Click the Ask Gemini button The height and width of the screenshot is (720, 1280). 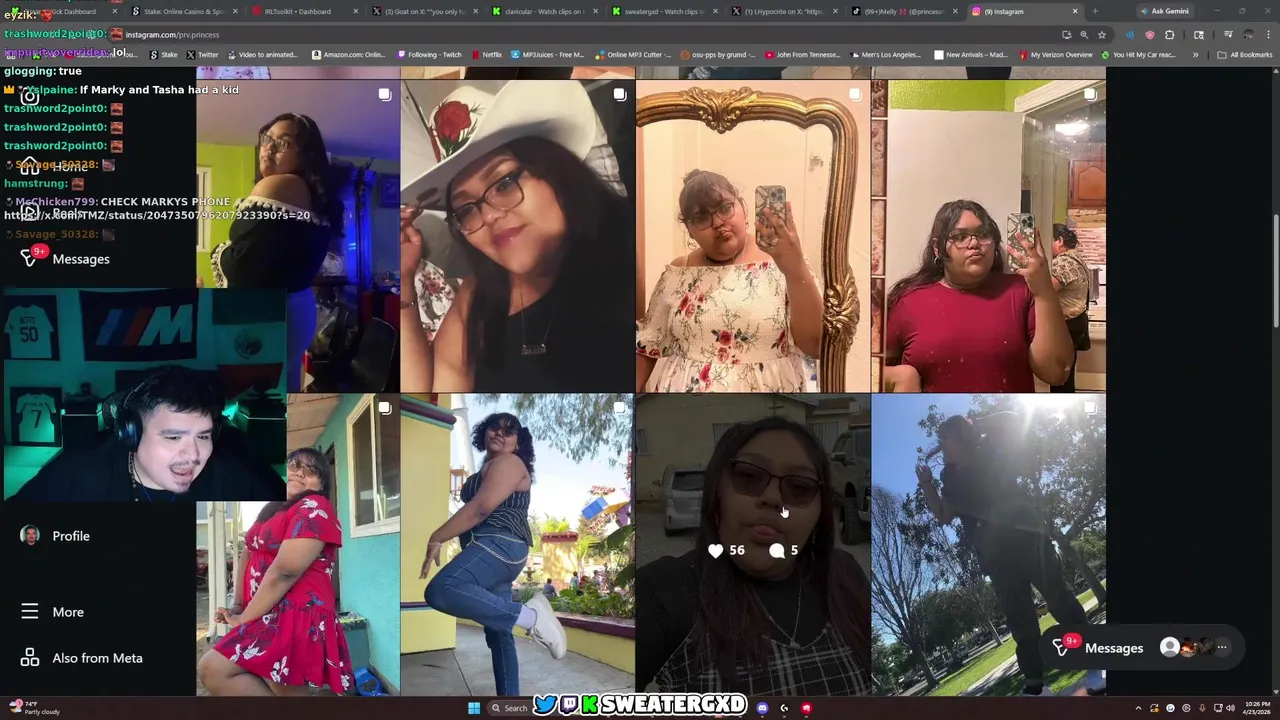pyautogui.click(x=1166, y=11)
